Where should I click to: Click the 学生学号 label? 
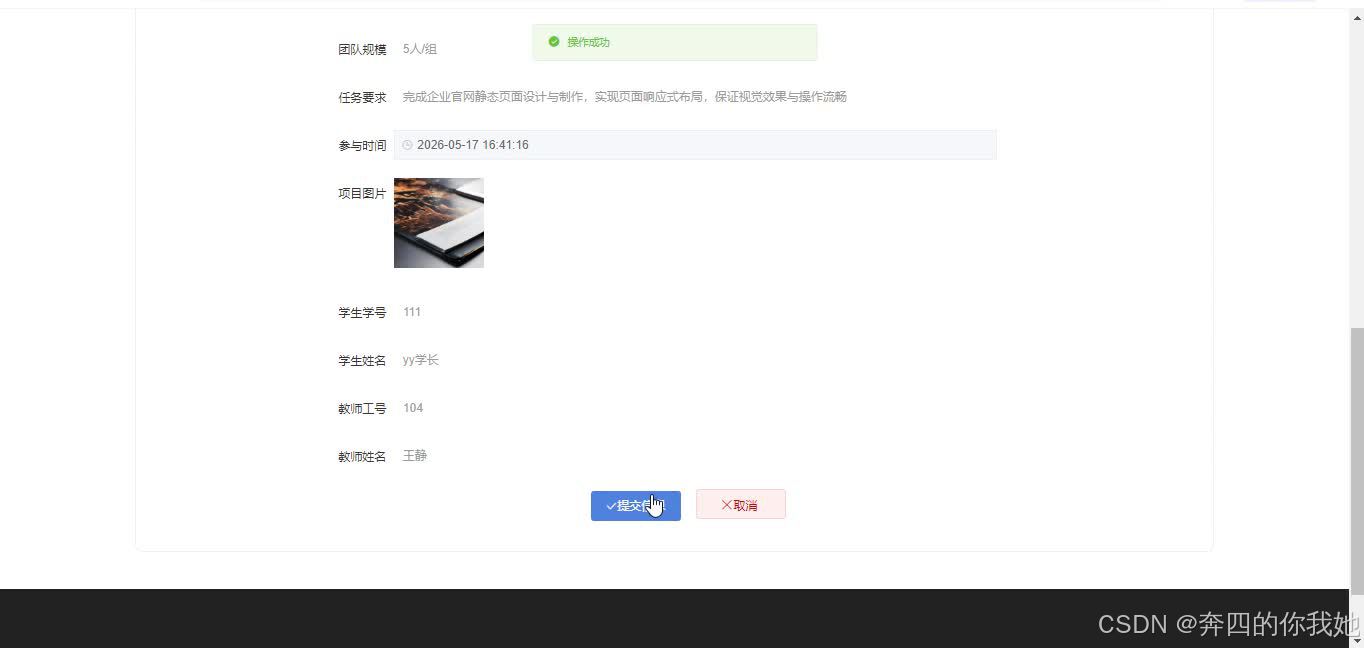tap(362, 312)
